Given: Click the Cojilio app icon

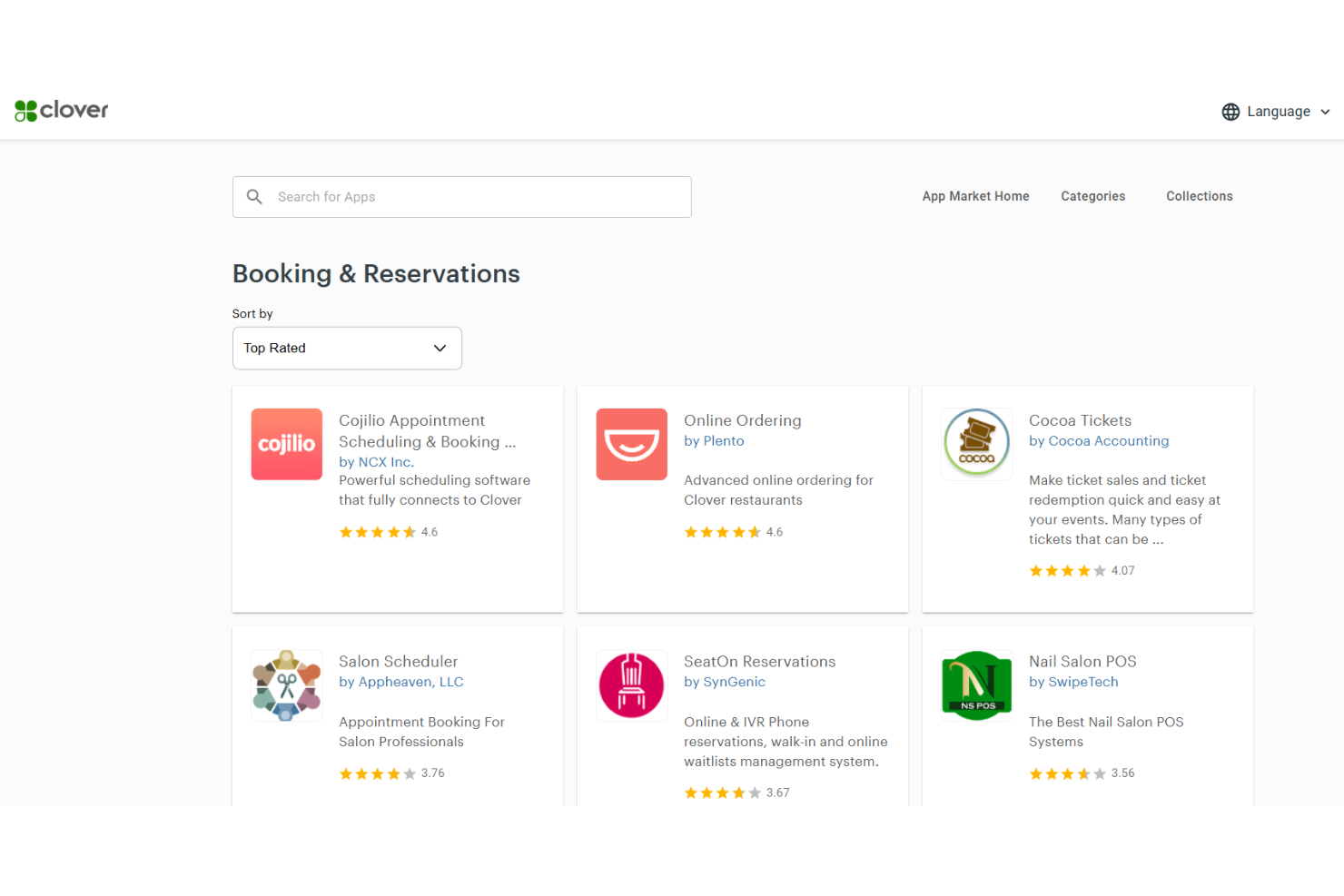Looking at the screenshot, I should tap(287, 444).
